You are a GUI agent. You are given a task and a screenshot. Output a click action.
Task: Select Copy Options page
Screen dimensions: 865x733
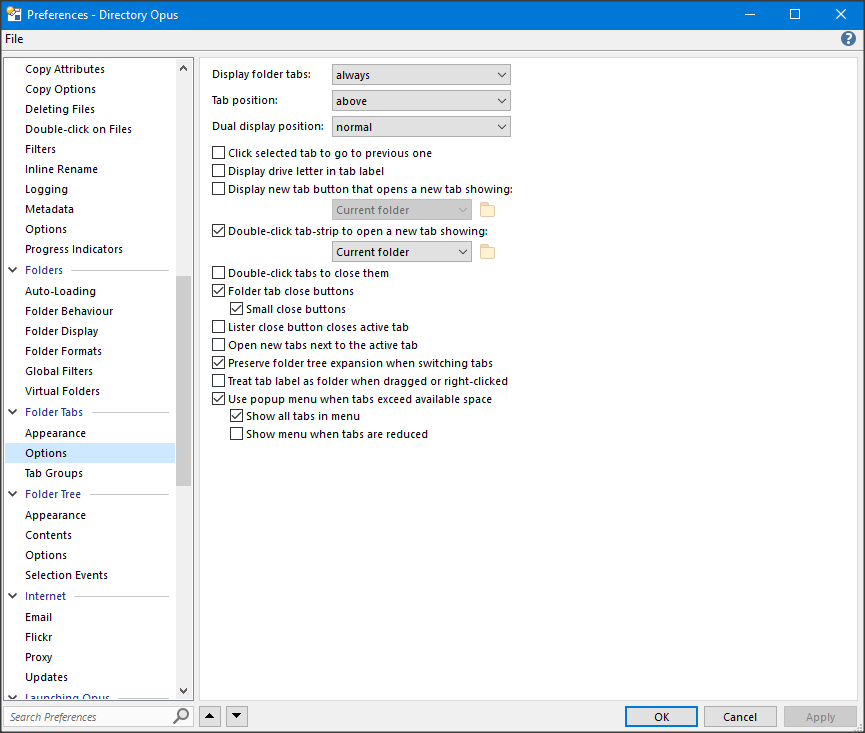click(x=60, y=89)
